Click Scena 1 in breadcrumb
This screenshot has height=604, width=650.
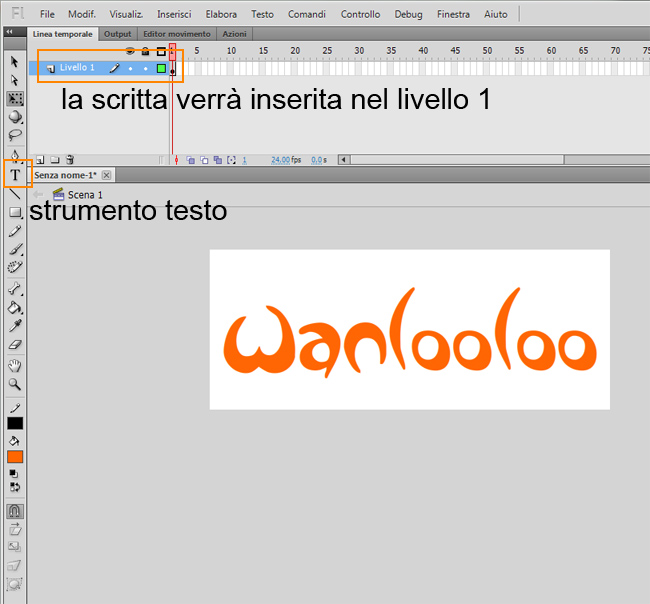[x=85, y=195]
